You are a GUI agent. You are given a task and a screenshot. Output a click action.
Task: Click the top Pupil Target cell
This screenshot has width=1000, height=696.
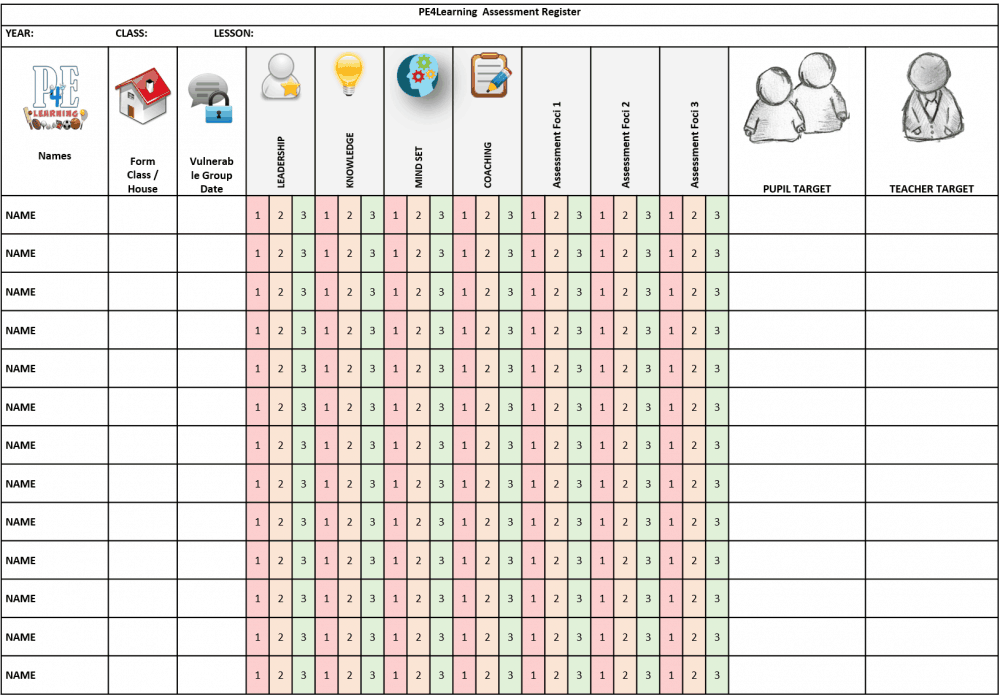pyautogui.click(x=796, y=214)
